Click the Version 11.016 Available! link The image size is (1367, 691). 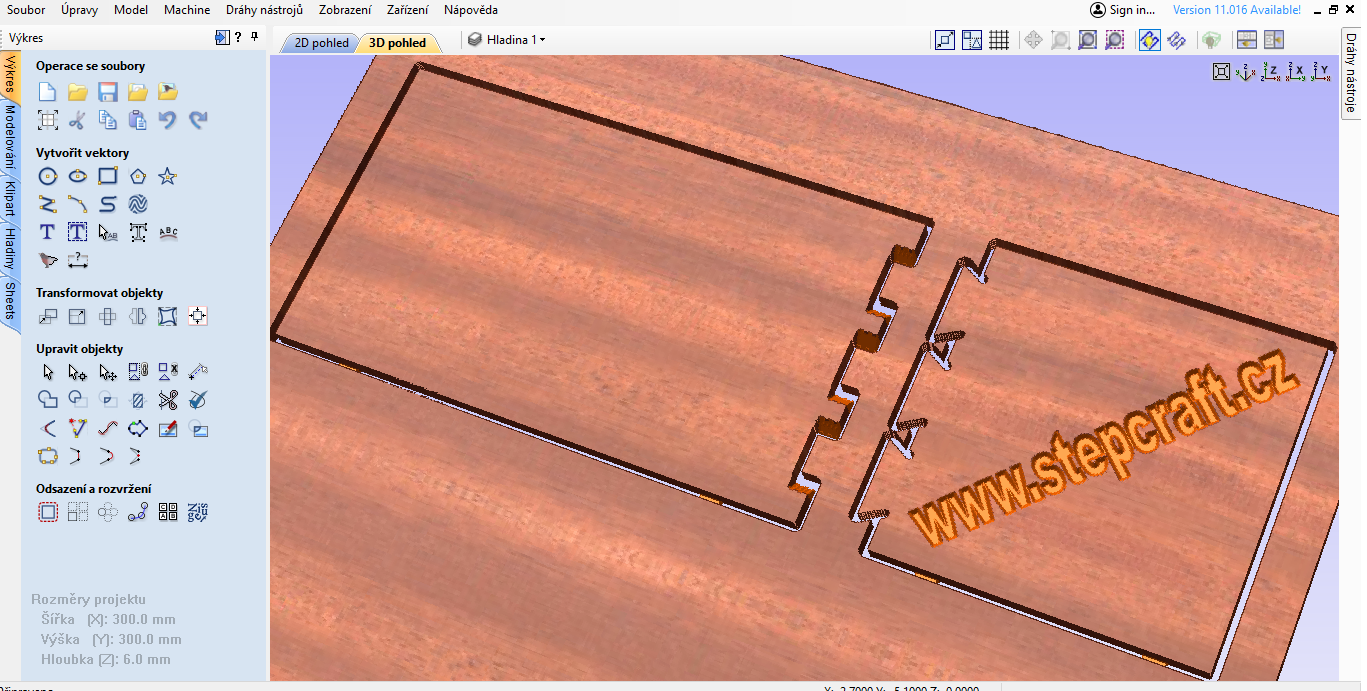pos(1237,10)
